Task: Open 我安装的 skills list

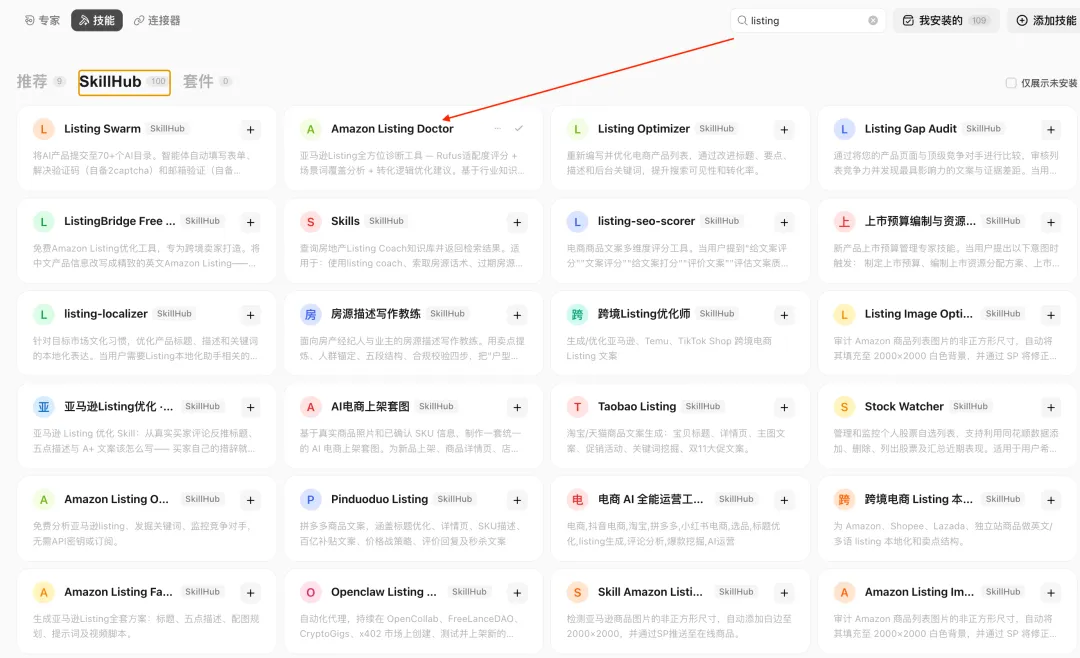Action: (x=946, y=21)
